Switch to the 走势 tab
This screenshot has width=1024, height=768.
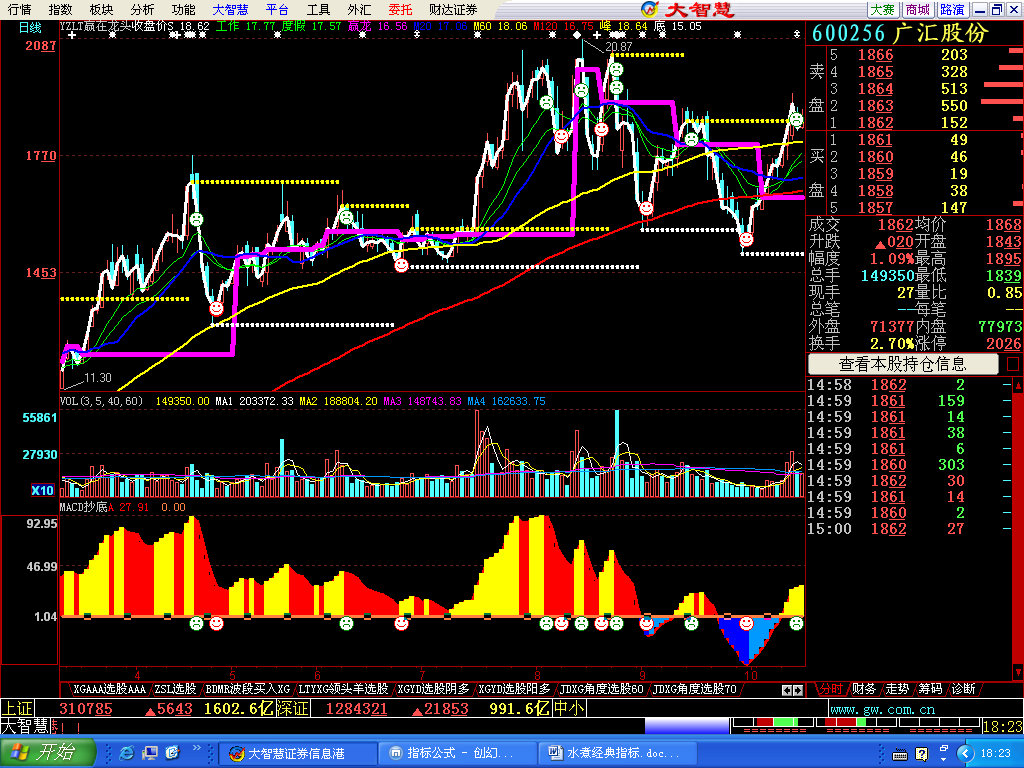[897, 689]
